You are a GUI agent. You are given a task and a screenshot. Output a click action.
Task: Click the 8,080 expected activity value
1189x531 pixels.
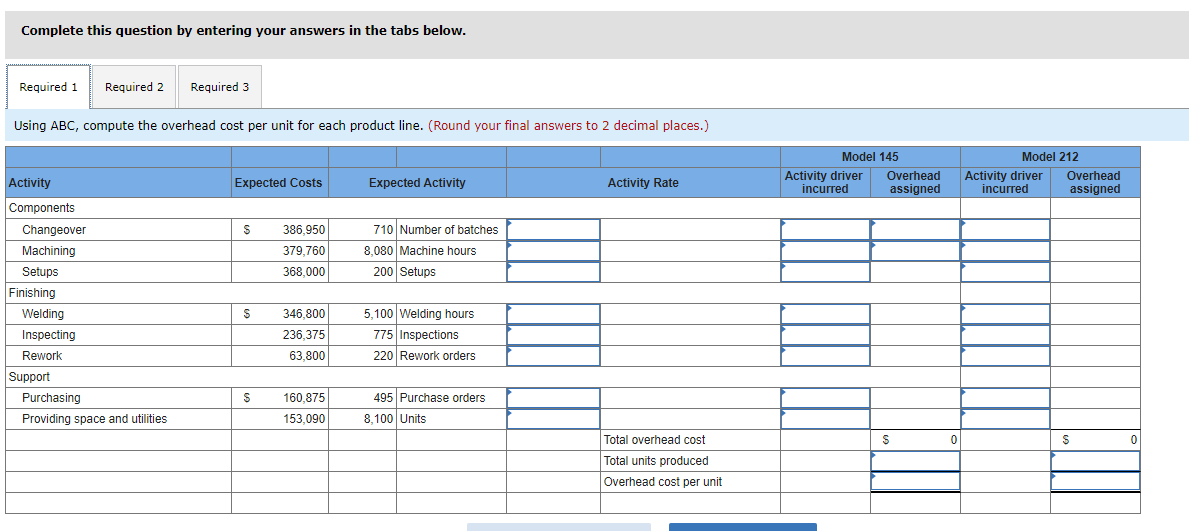tap(378, 251)
